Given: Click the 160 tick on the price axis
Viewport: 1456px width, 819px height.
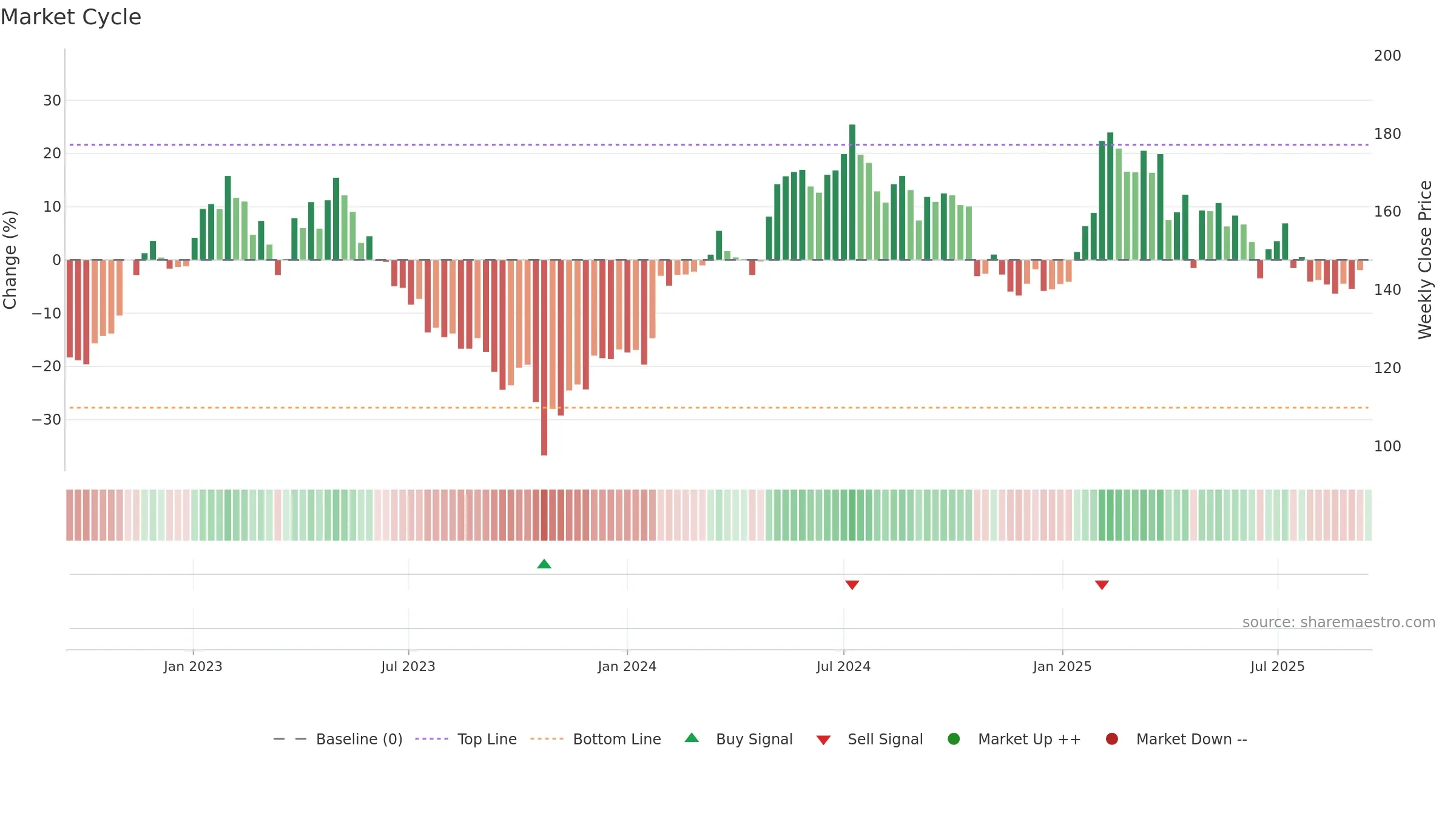Looking at the screenshot, I should (1387, 212).
